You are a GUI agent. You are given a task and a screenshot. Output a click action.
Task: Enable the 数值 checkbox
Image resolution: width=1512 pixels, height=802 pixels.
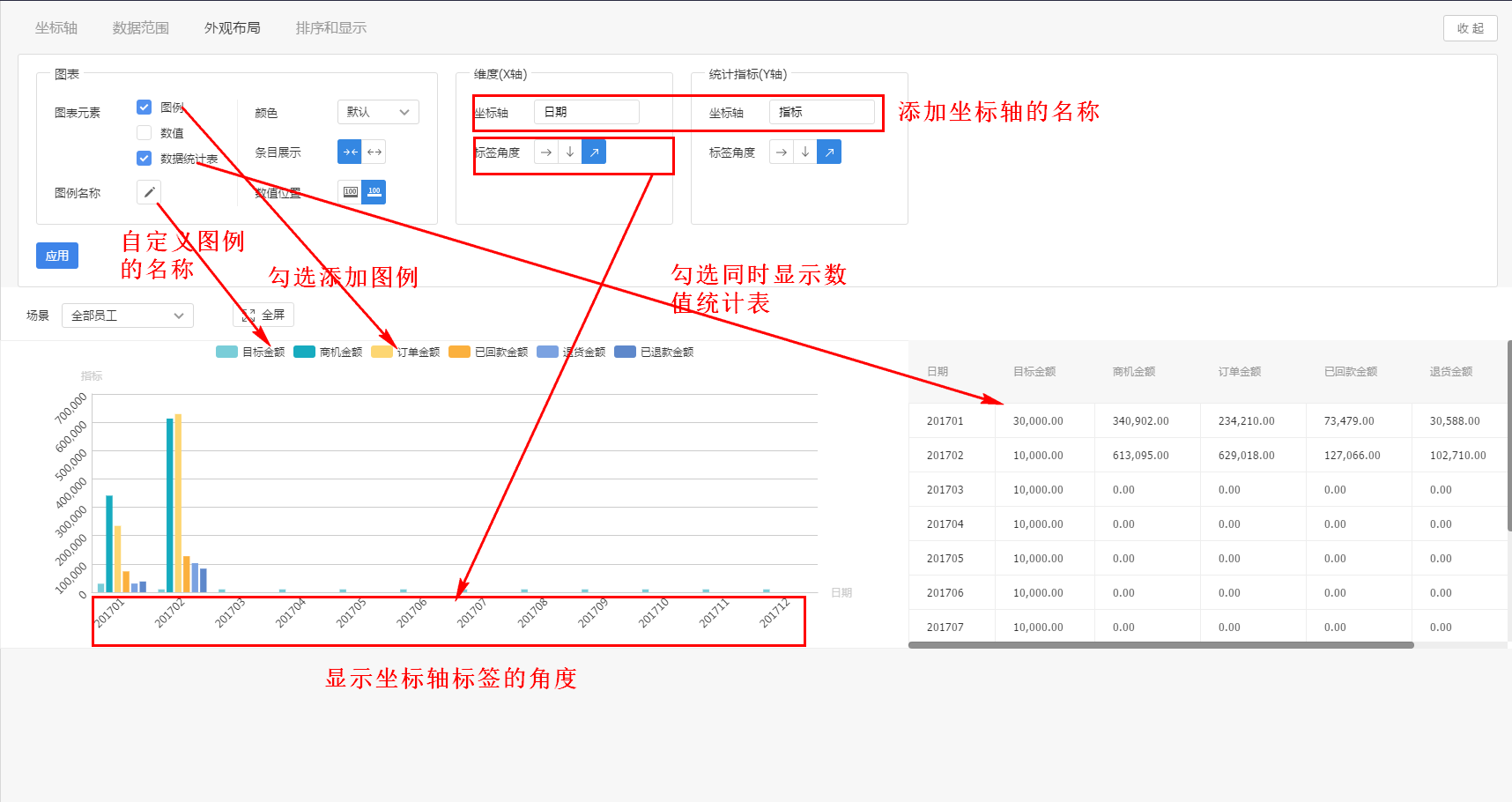tap(145, 133)
